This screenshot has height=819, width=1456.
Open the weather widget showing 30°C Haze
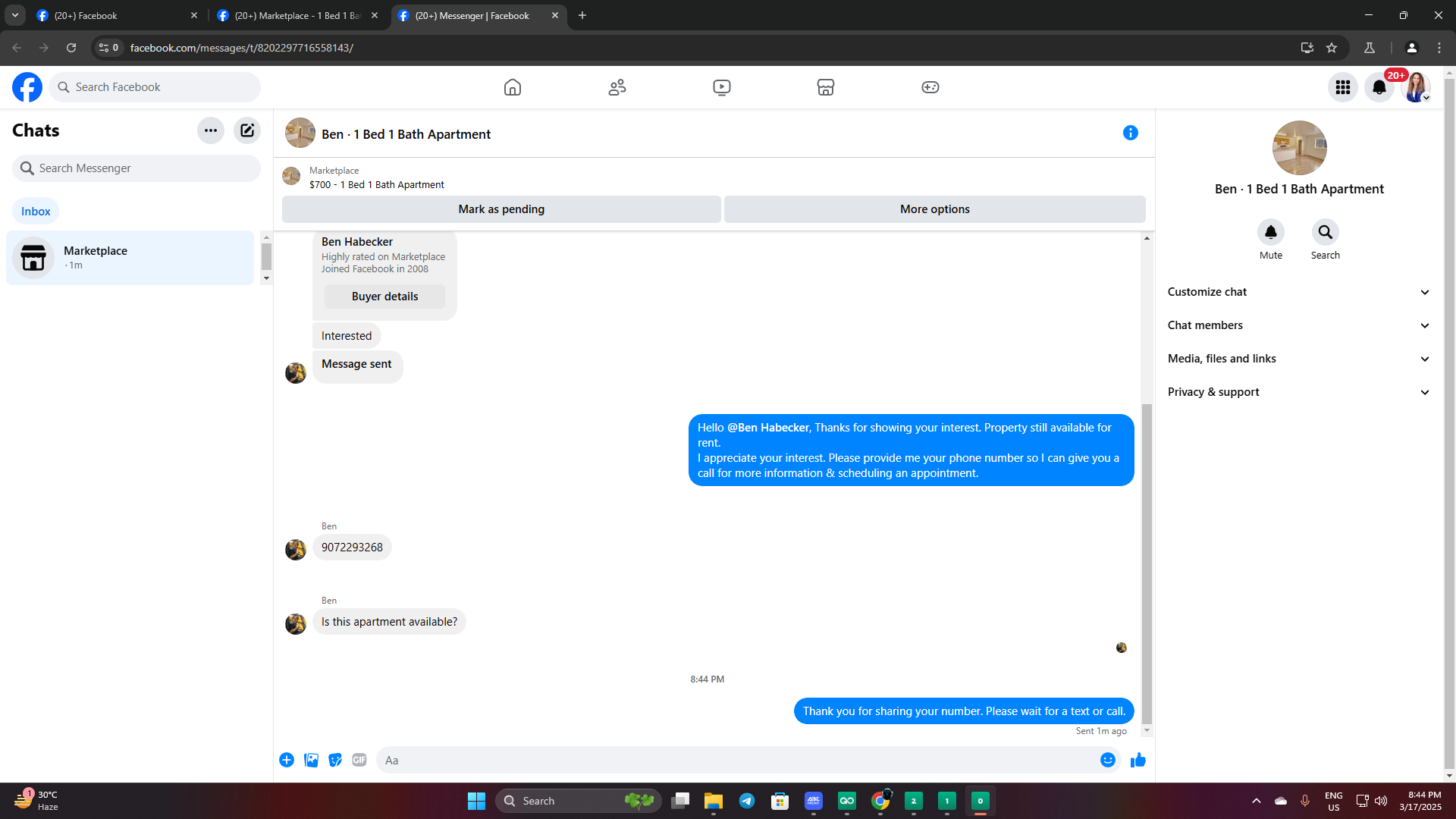click(x=36, y=801)
